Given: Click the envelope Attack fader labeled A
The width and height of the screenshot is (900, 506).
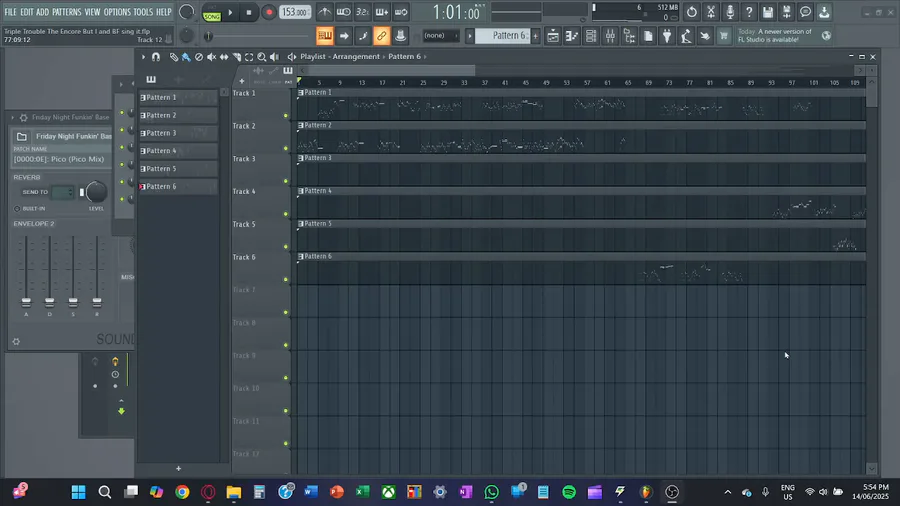Looking at the screenshot, I should (x=26, y=302).
